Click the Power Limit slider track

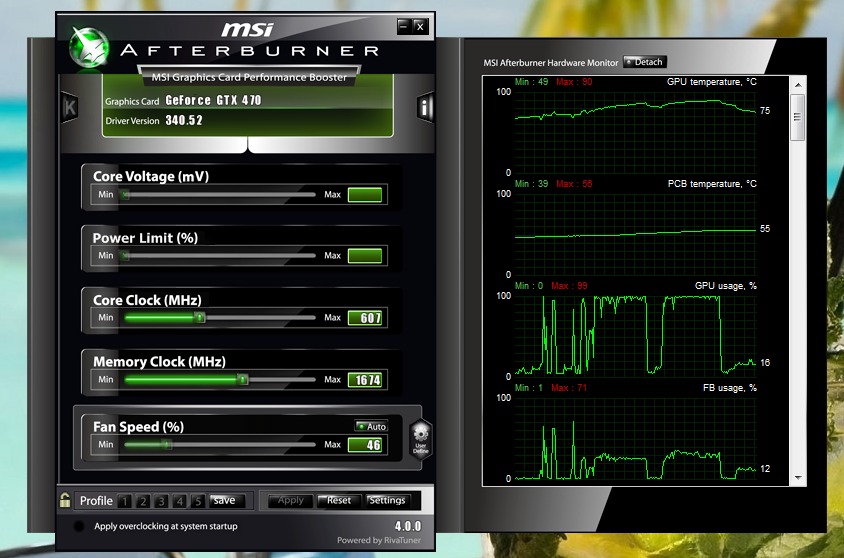[x=220, y=256]
